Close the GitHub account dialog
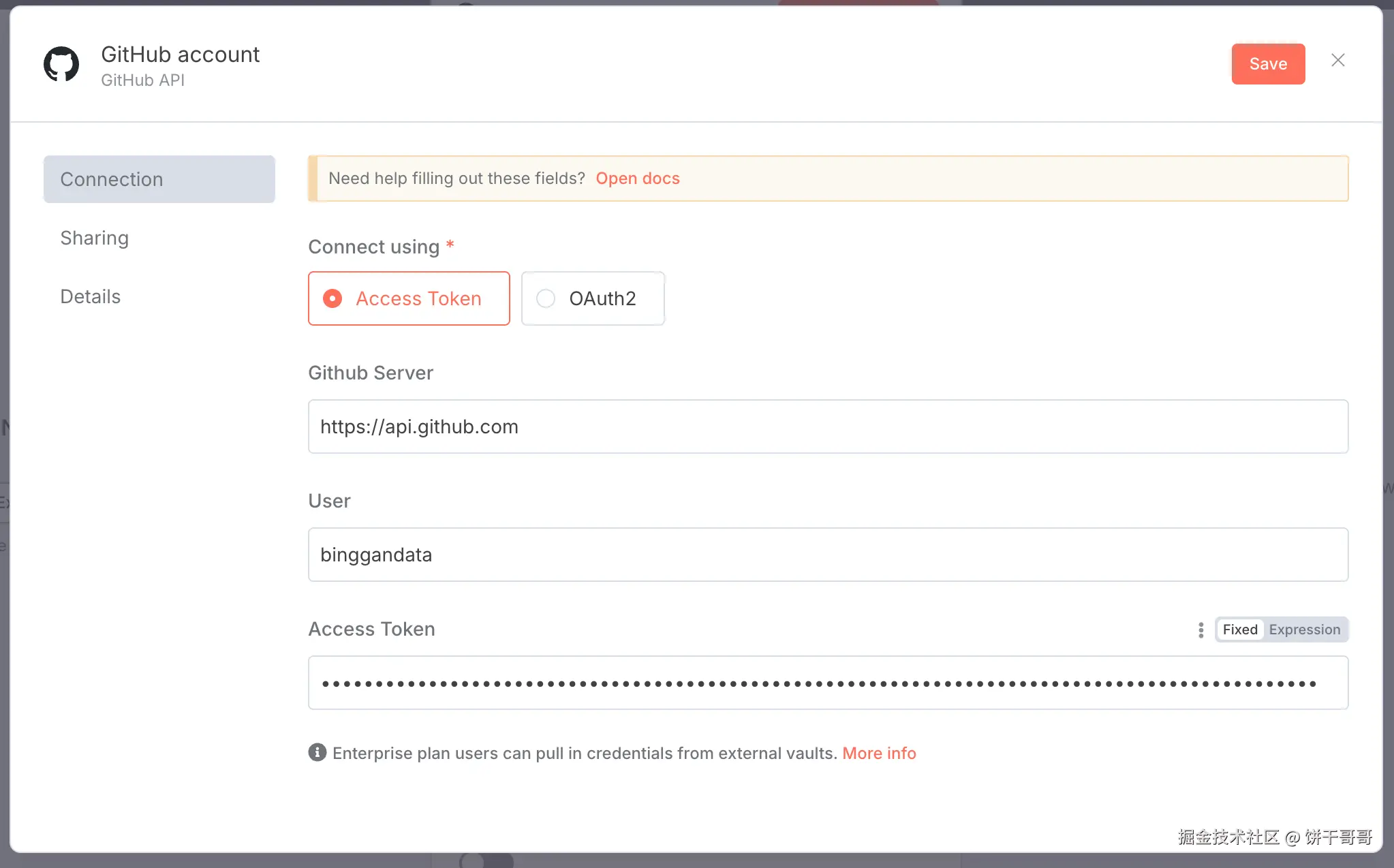This screenshot has width=1394, height=868. [1337, 61]
